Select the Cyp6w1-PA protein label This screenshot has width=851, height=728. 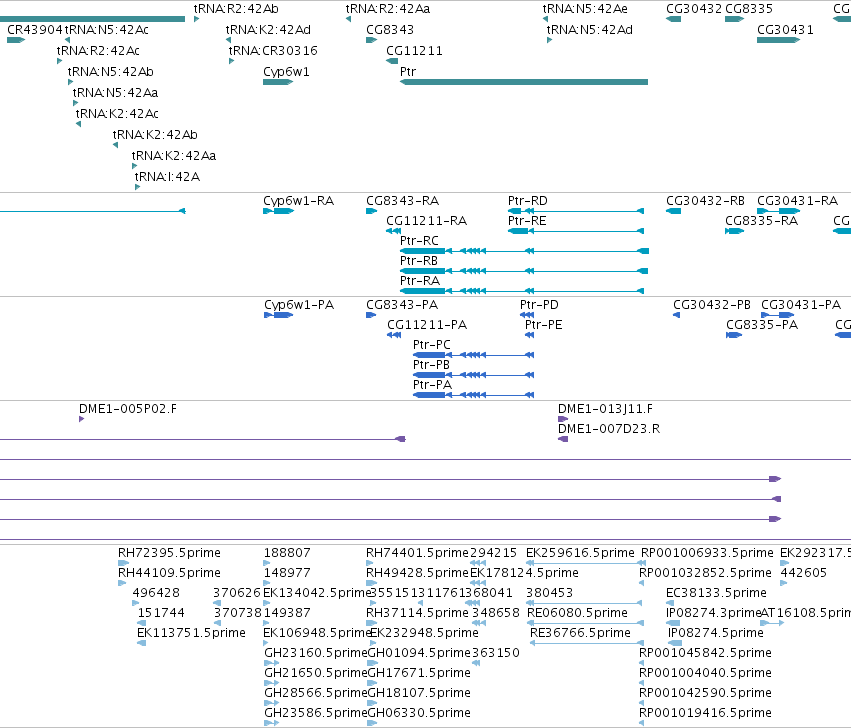(x=299, y=305)
